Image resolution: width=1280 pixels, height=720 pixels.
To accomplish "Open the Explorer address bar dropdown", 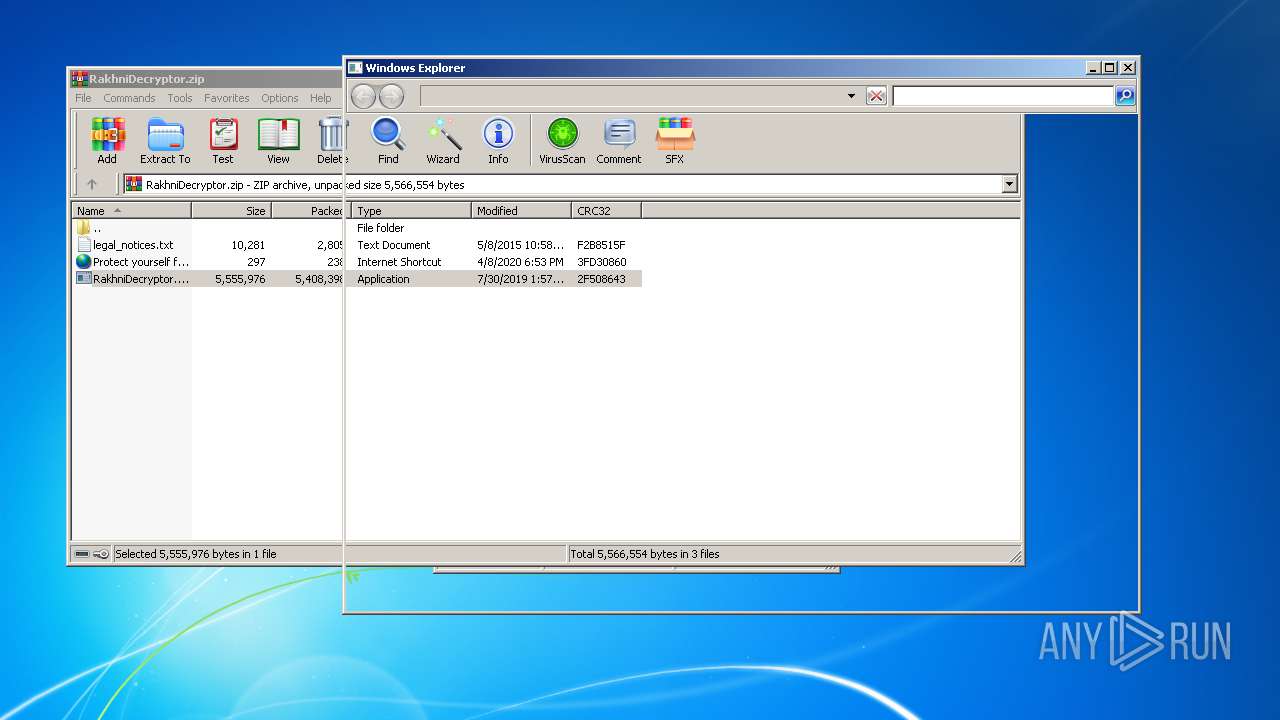I will pyautogui.click(x=851, y=96).
